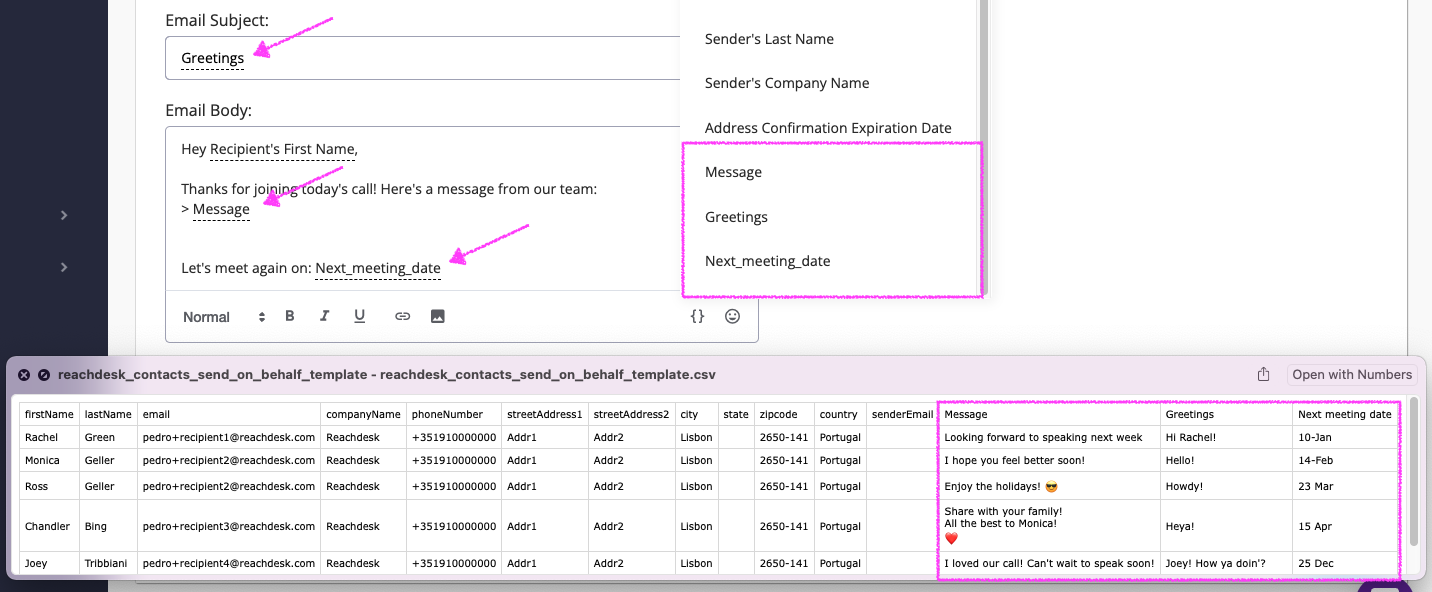
Task: Open the emoji picker
Action: click(x=733, y=316)
